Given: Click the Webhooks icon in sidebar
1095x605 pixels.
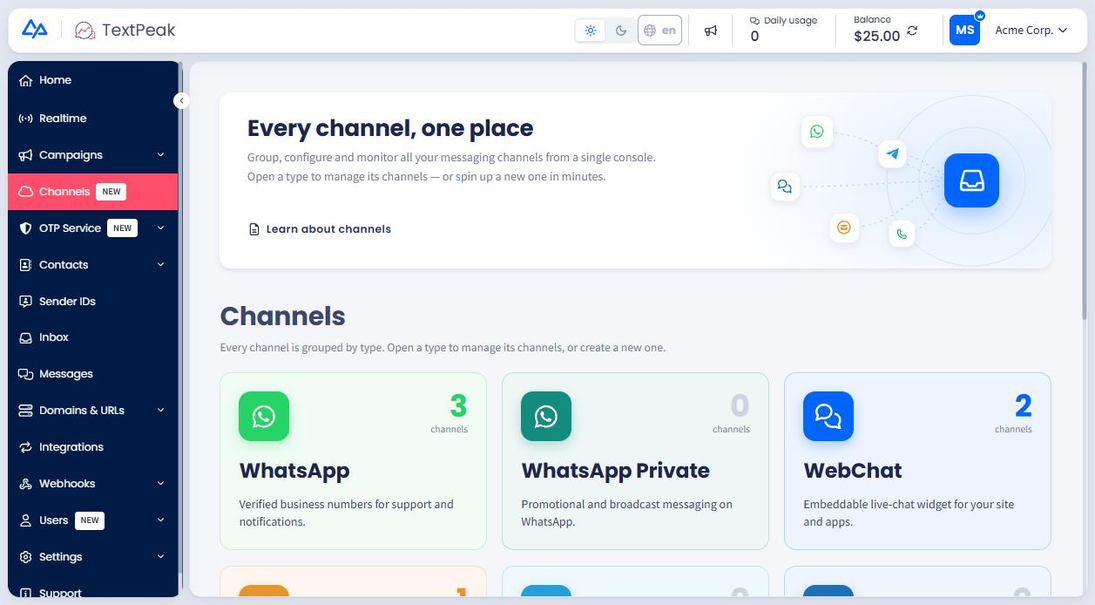Looking at the screenshot, I should (26, 483).
